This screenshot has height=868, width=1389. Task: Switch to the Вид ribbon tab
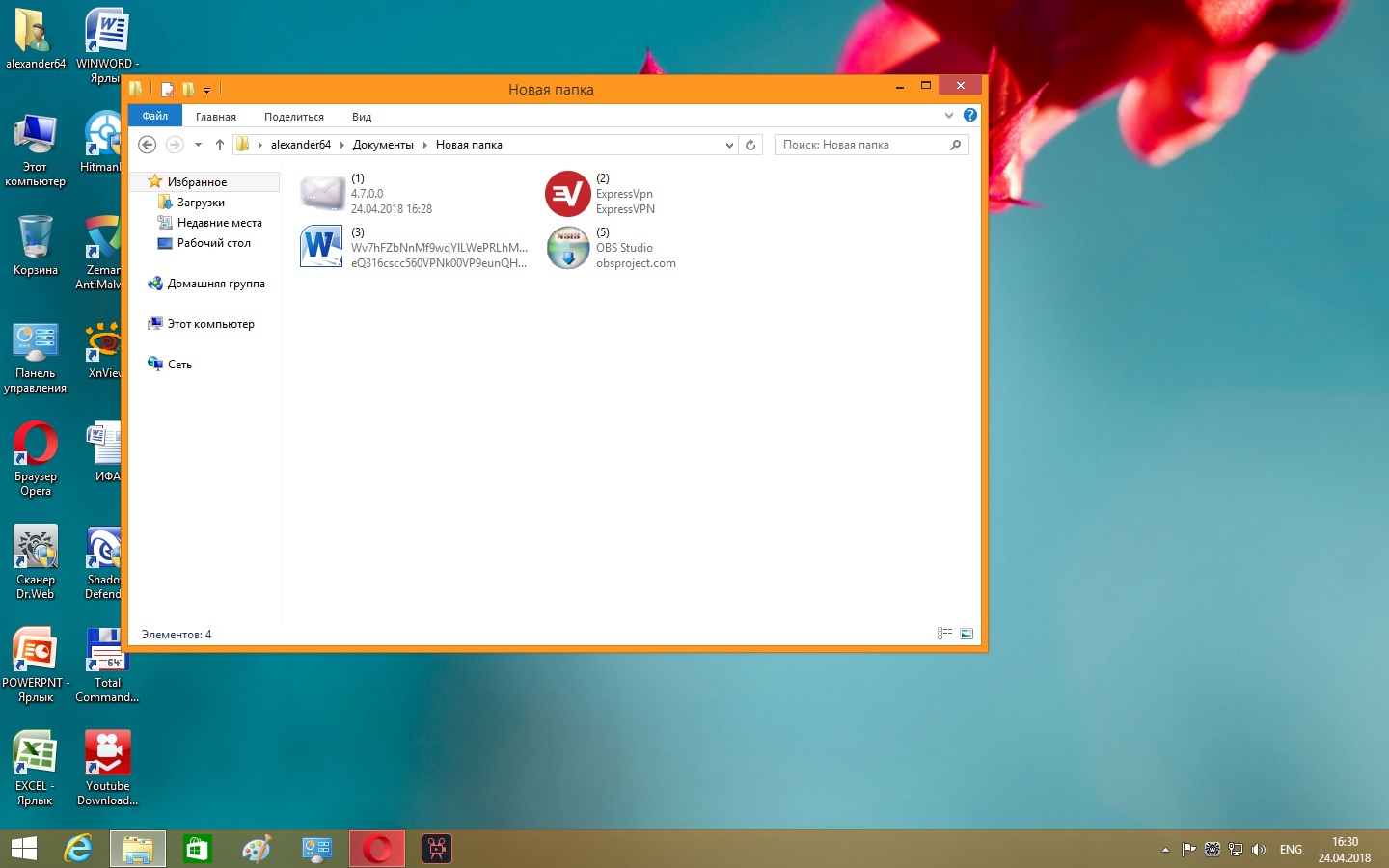pyautogui.click(x=362, y=117)
